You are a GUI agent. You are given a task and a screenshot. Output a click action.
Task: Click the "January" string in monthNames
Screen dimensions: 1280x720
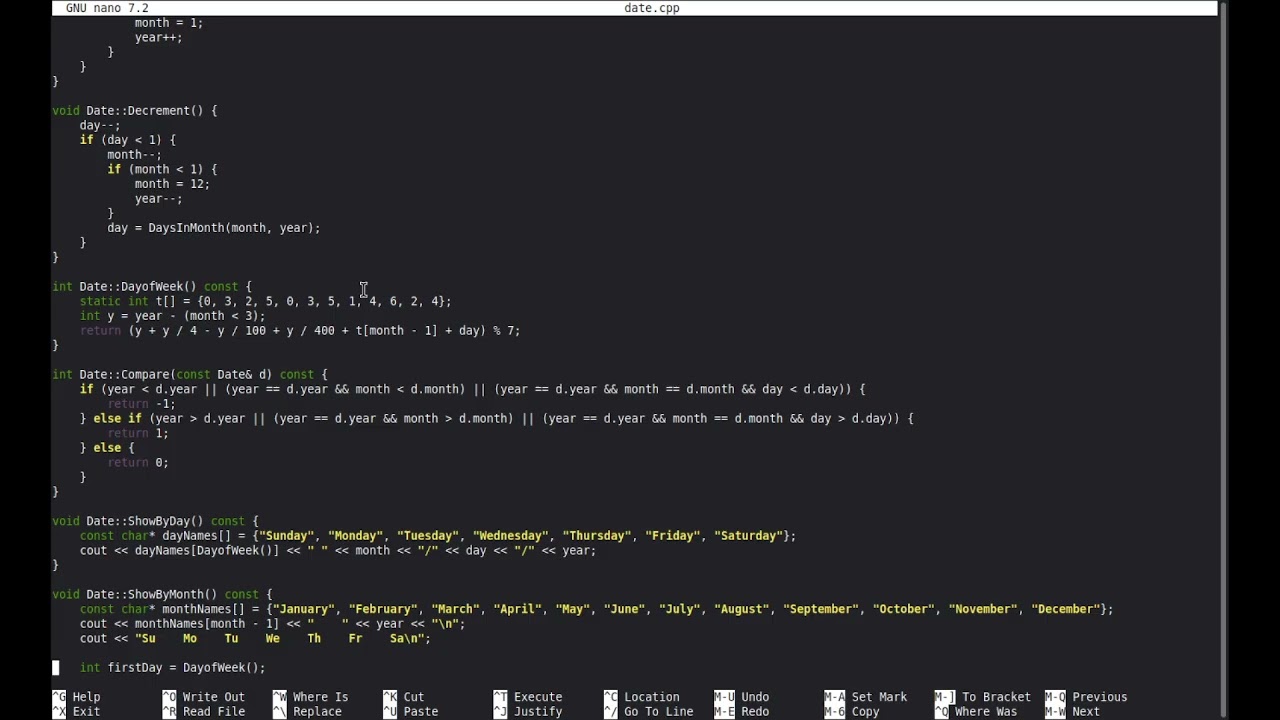click(303, 609)
